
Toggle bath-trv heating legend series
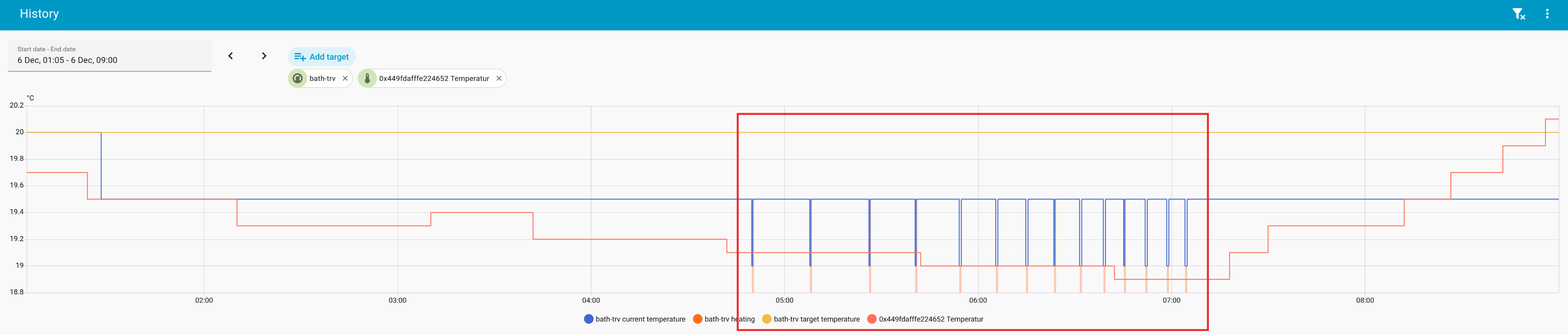coord(729,319)
